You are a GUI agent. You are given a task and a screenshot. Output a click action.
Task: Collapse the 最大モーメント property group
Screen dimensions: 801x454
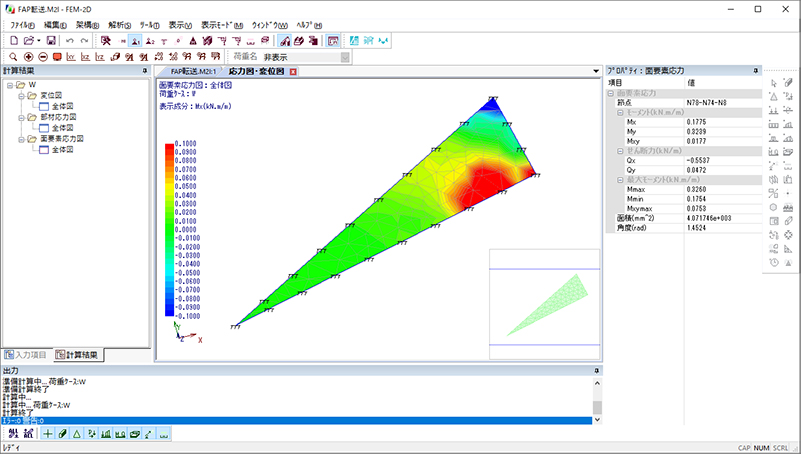click(620, 179)
